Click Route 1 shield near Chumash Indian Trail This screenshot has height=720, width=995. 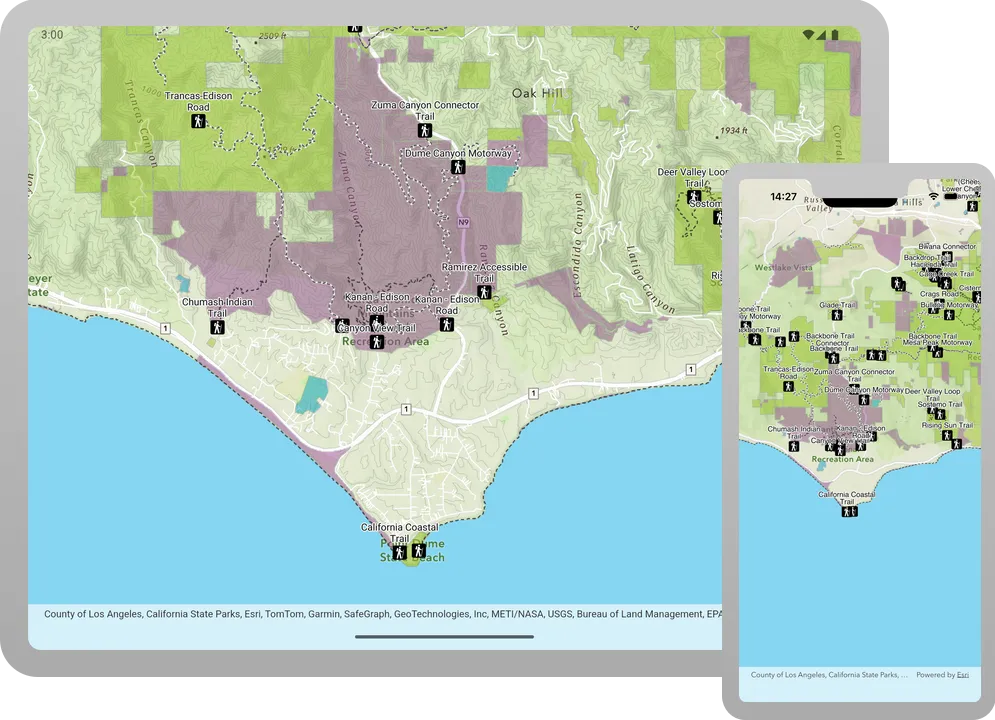(165, 328)
